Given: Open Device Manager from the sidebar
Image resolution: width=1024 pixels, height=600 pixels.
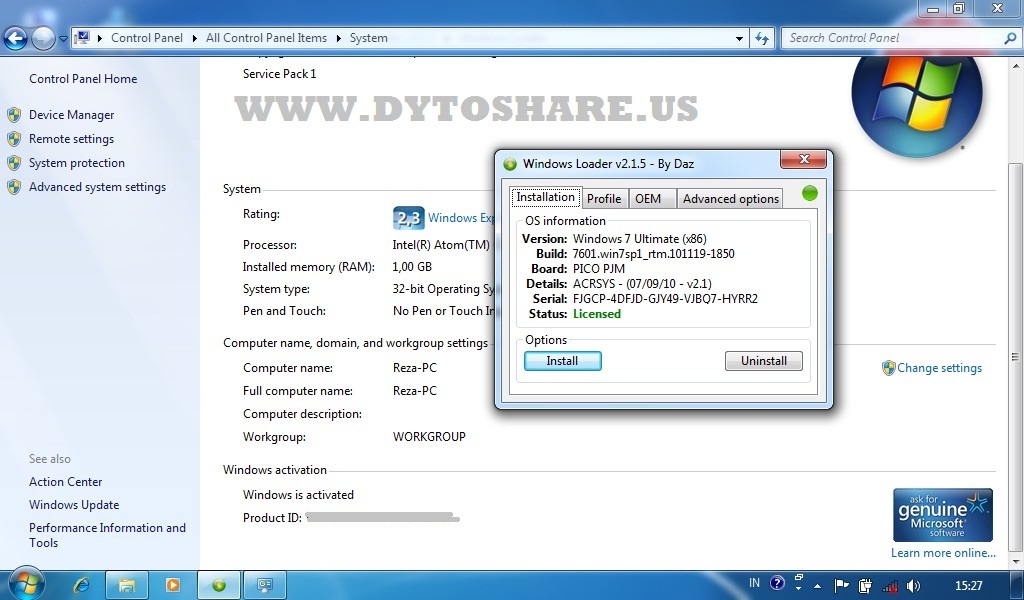Looking at the screenshot, I should click(70, 113).
